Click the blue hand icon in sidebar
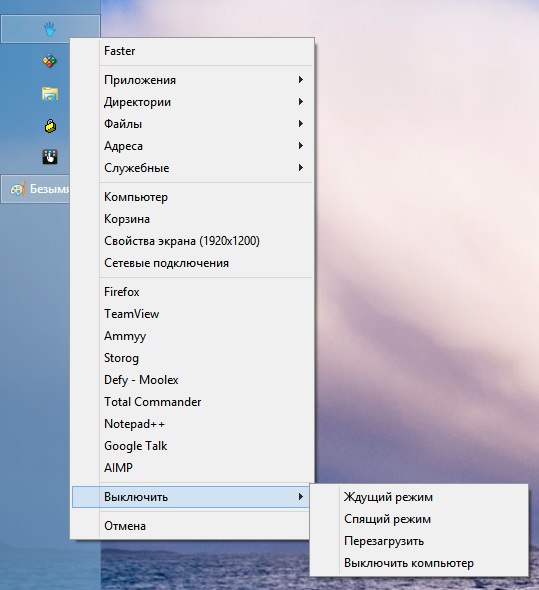The width and height of the screenshot is (539, 590). point(50,29)
